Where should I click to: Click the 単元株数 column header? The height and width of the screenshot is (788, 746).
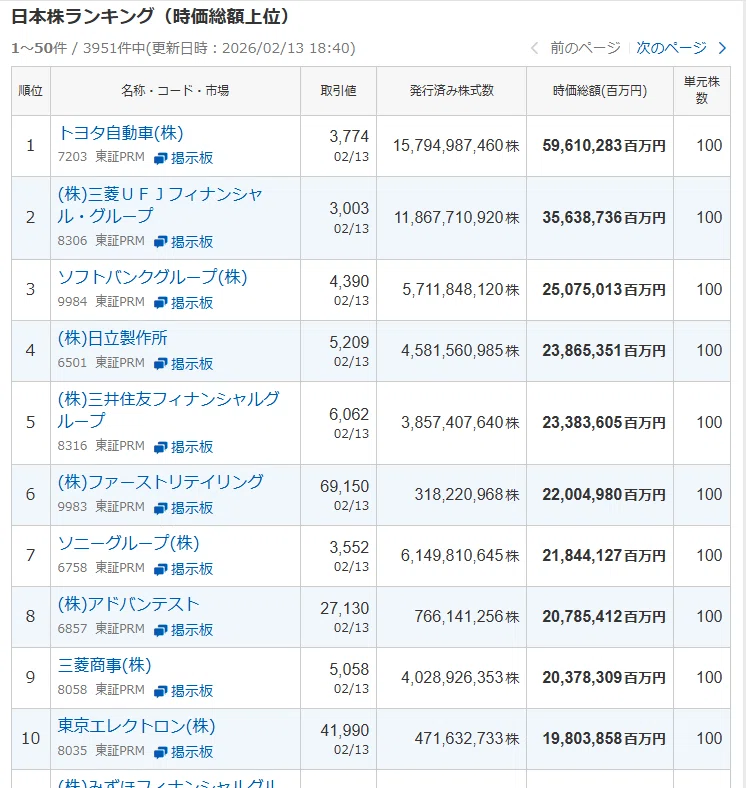tap(702, 90)
